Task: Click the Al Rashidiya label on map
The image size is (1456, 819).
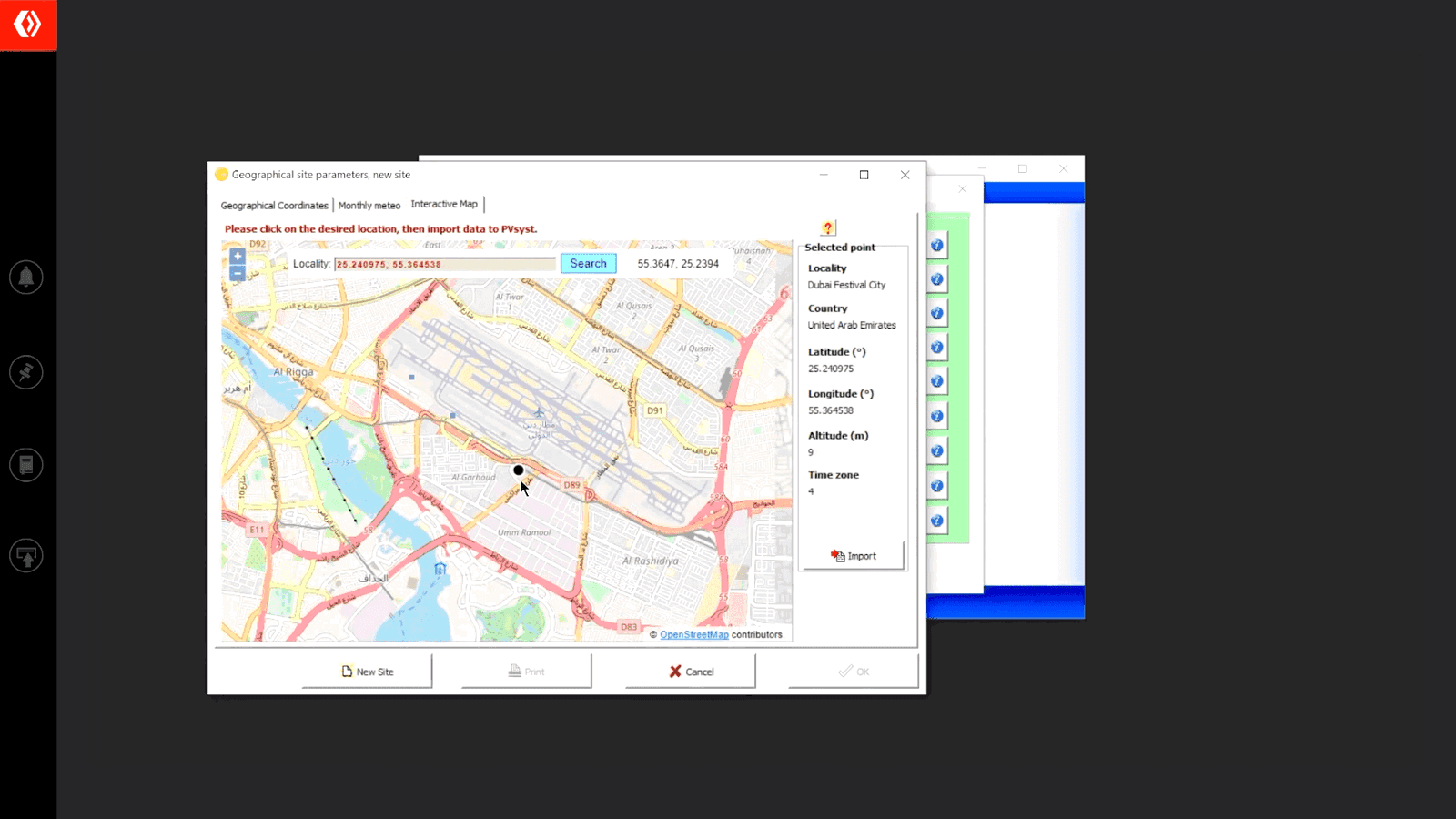Action: 651,561
